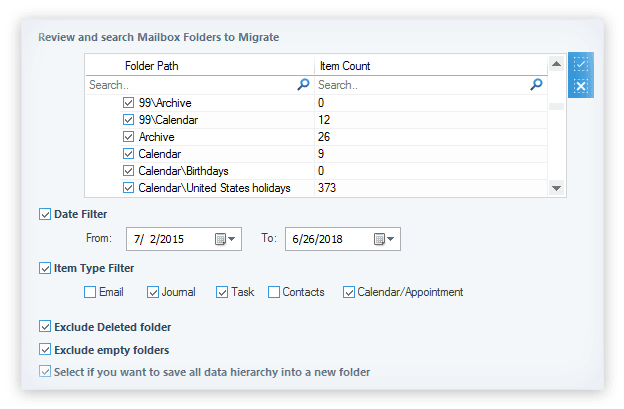
Task: Expand the To date dropdown arrow
Action: pyautogui.click(x=393, y=239)
